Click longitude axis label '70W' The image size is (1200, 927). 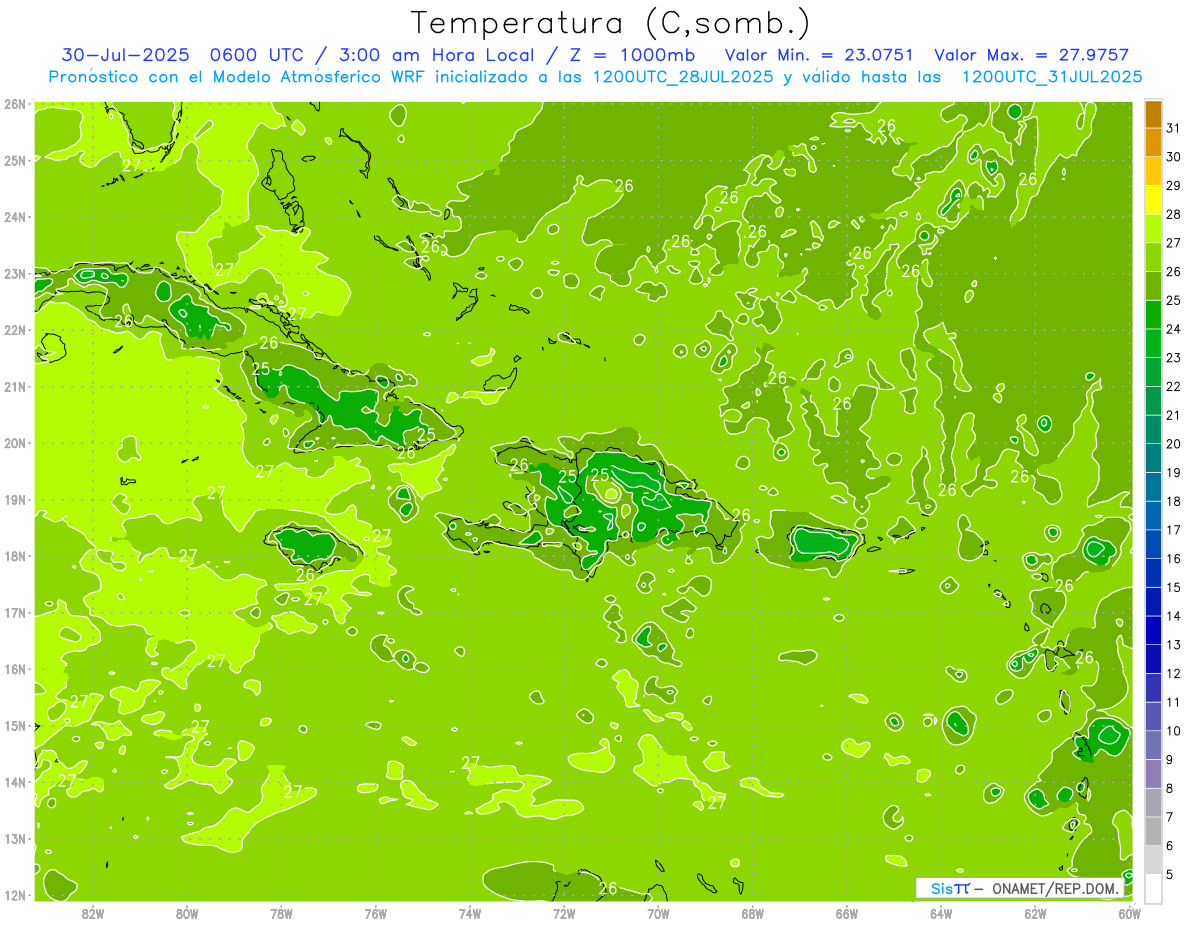point(658,914)
